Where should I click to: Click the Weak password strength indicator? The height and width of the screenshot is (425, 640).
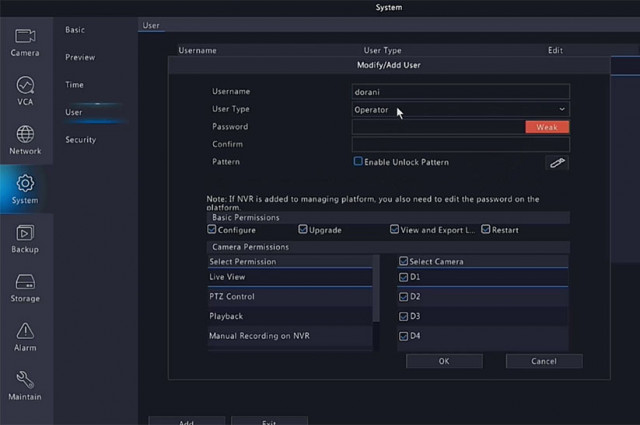click(x=547, y=127)
